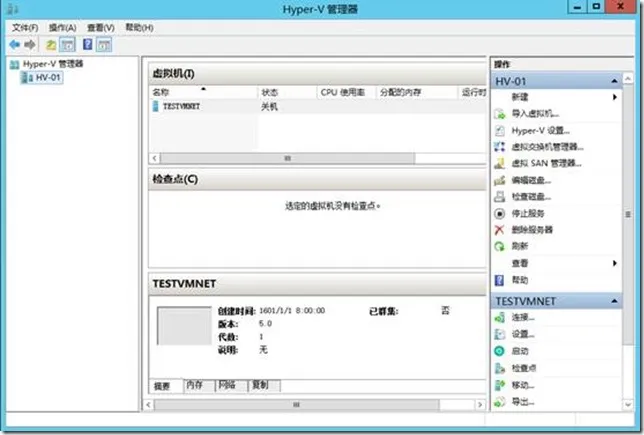Sort by the 分配的内存 column header
Screen dimensions: 644x435
[x=417, y=92]
